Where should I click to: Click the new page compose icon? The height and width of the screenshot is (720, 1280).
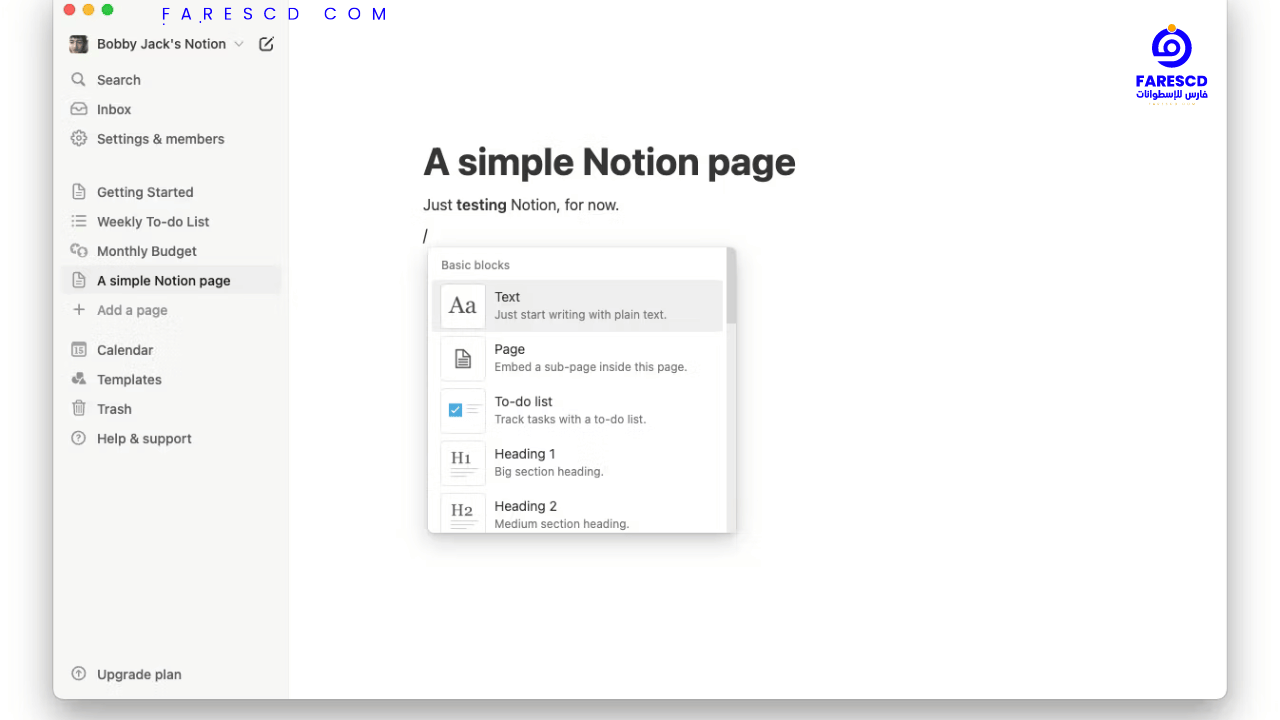click(x=266, y=44)
